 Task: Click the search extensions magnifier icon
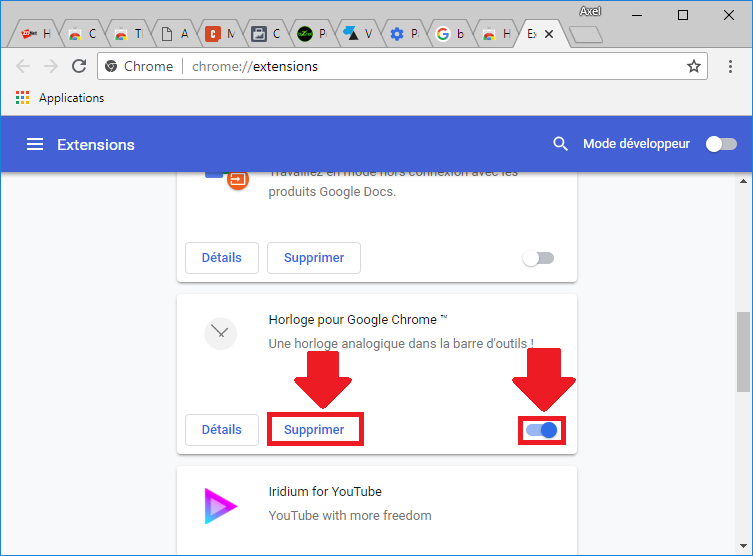(x=560, y=144)
